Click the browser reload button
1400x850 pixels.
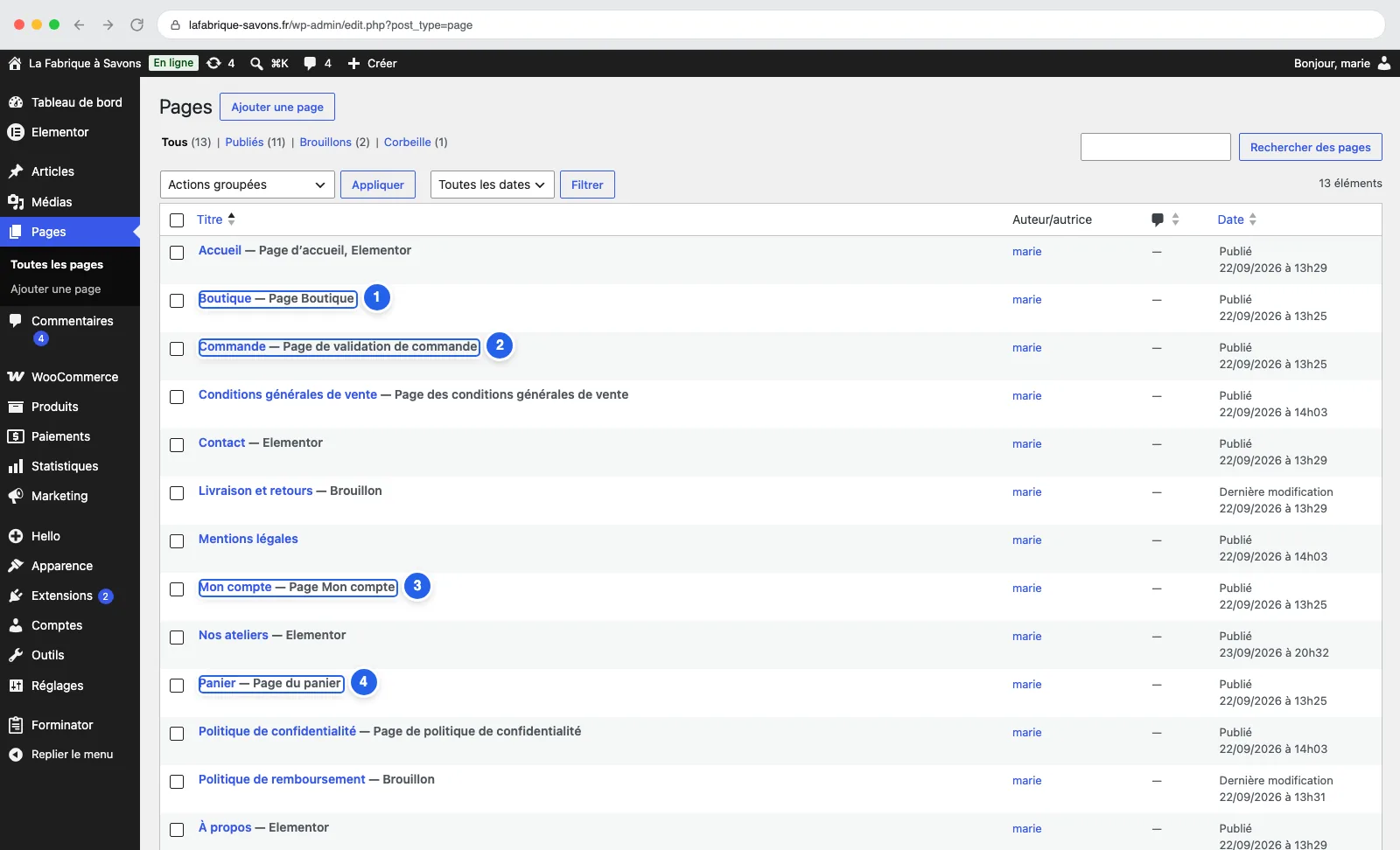pos(136,24)
